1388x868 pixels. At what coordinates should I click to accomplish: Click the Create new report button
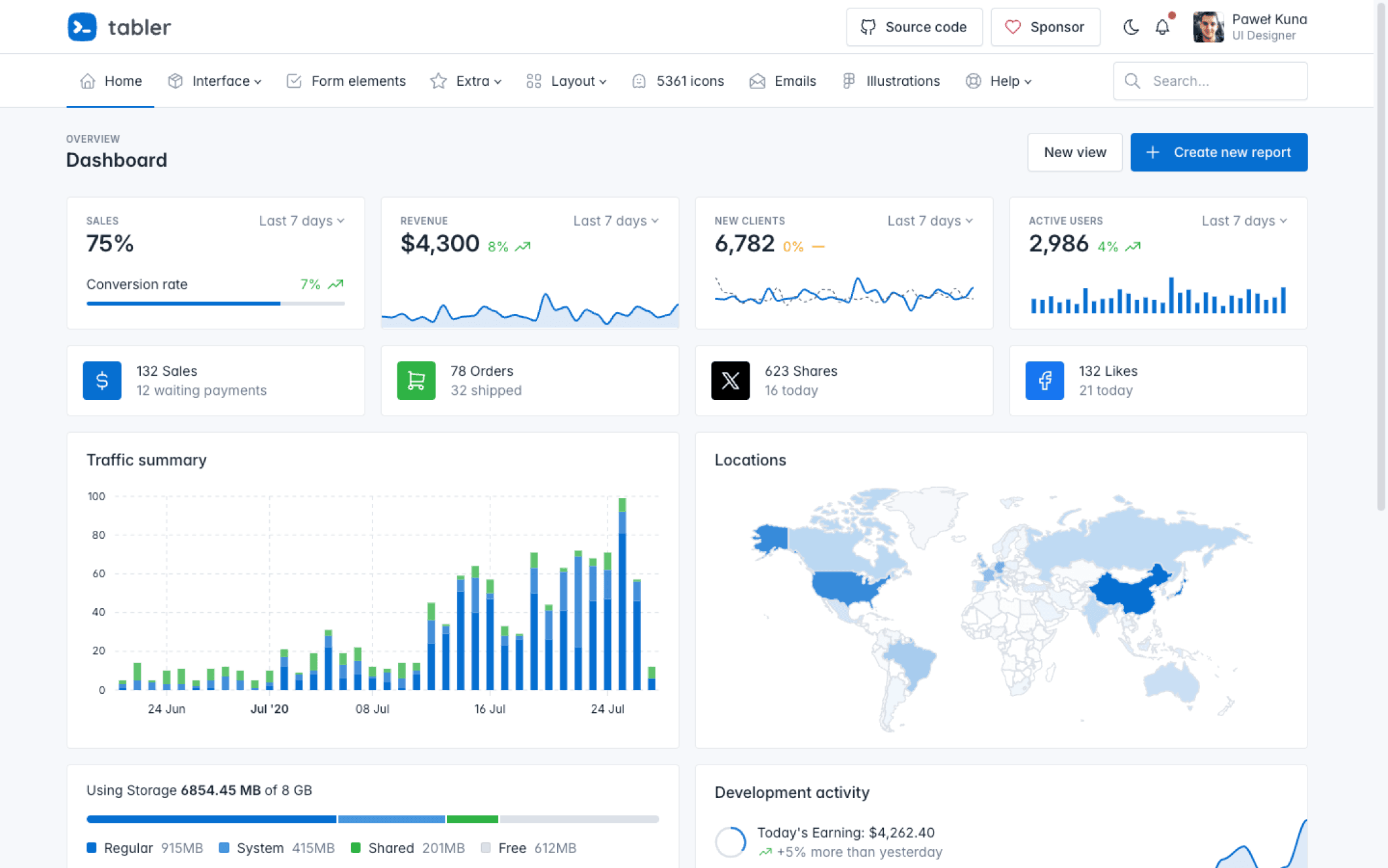click(x=1219, y=152)
